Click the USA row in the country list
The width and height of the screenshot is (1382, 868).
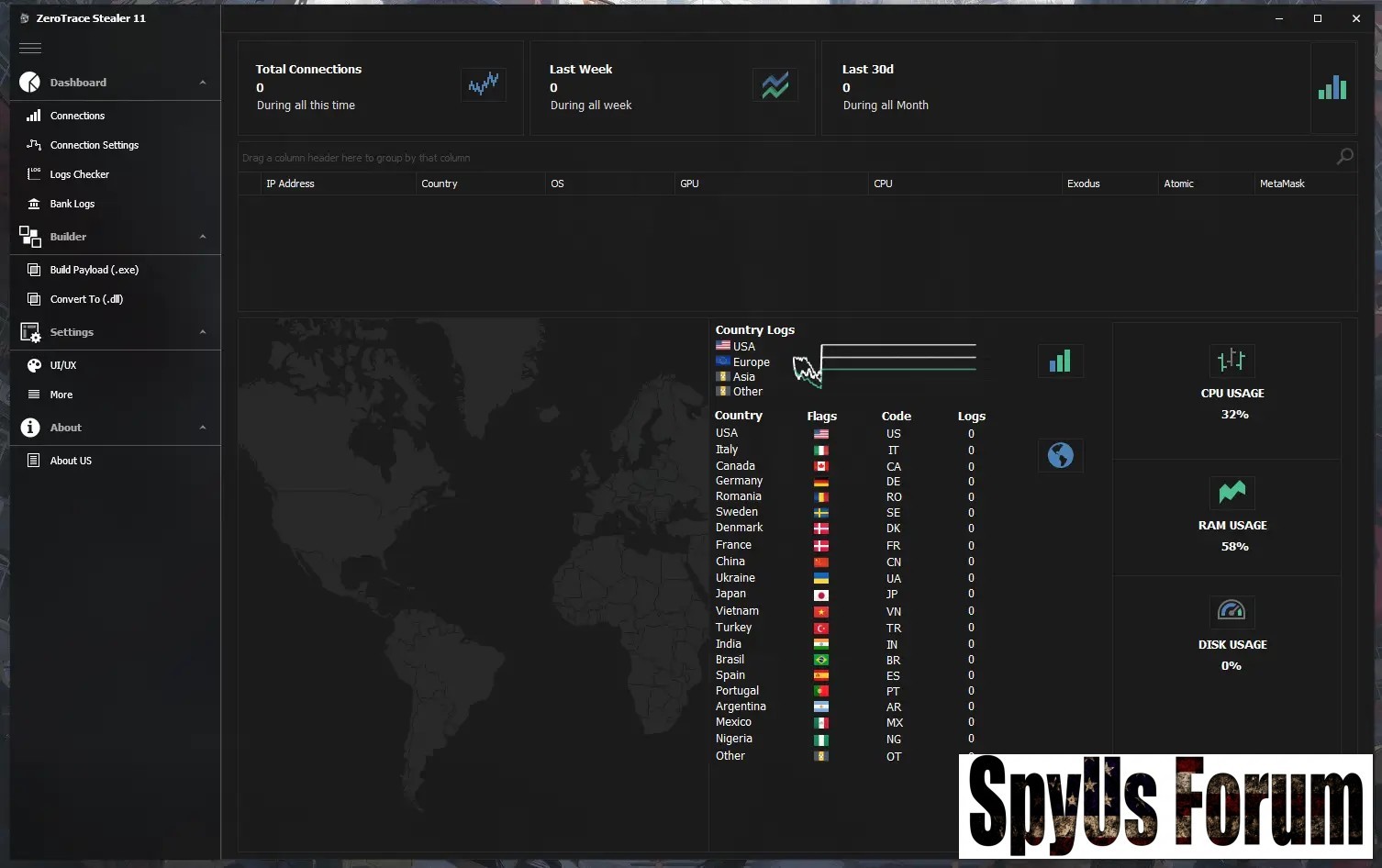point(727,433)
